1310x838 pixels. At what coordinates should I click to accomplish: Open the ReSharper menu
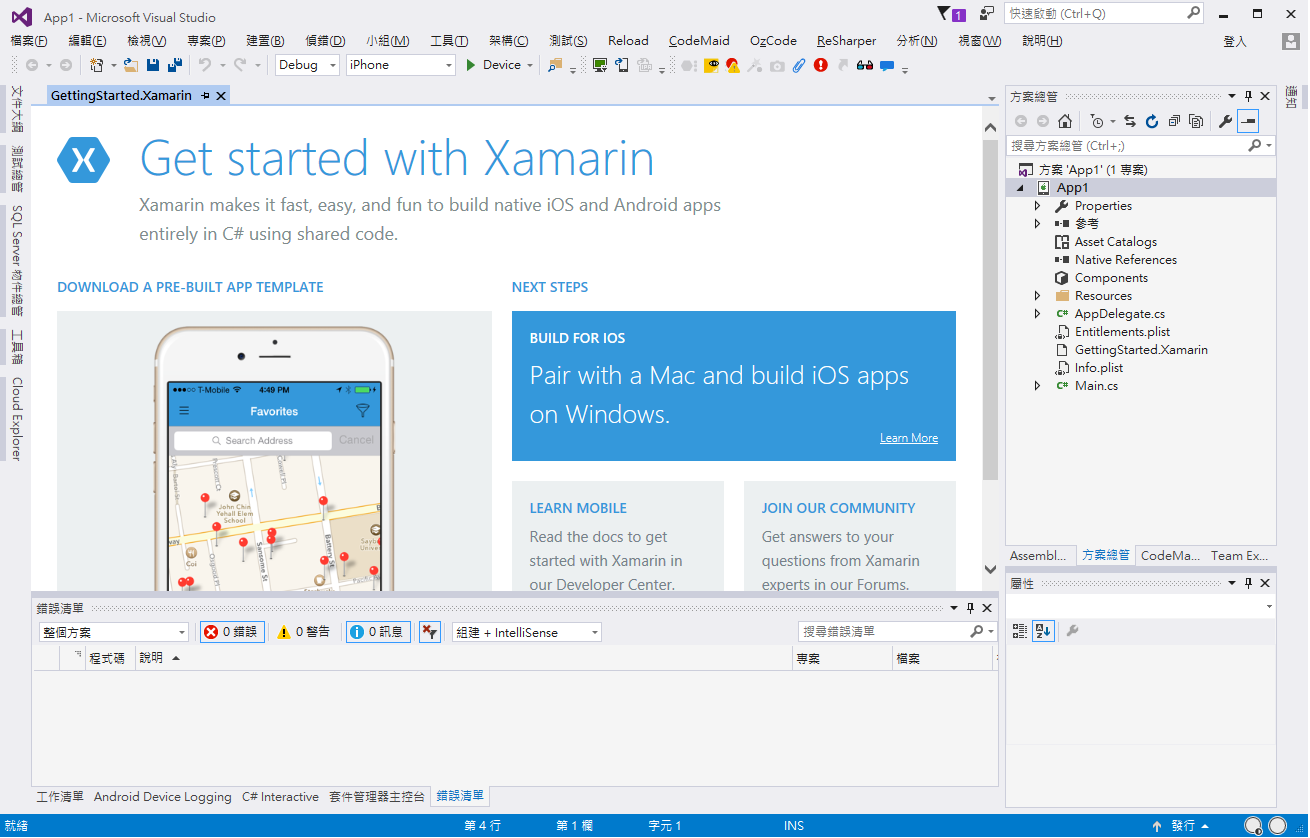click(846, 41)
